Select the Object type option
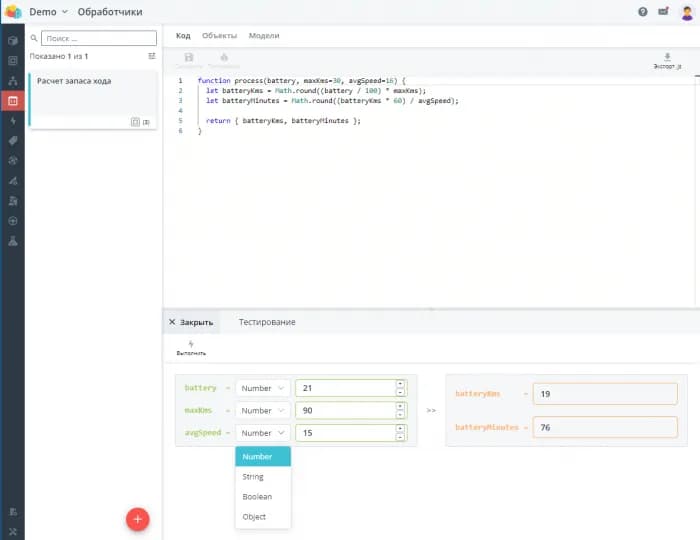700x540 pixels. pos(254,517)
